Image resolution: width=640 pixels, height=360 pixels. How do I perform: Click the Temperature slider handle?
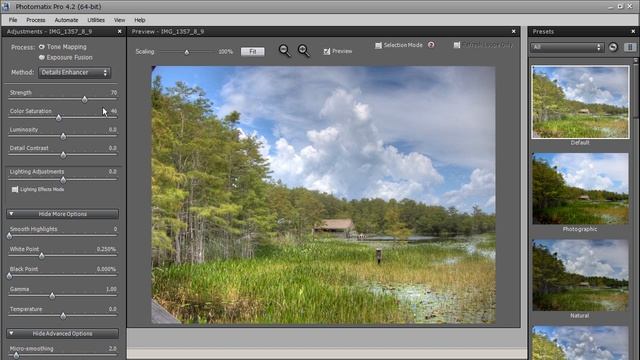(63, 316)
